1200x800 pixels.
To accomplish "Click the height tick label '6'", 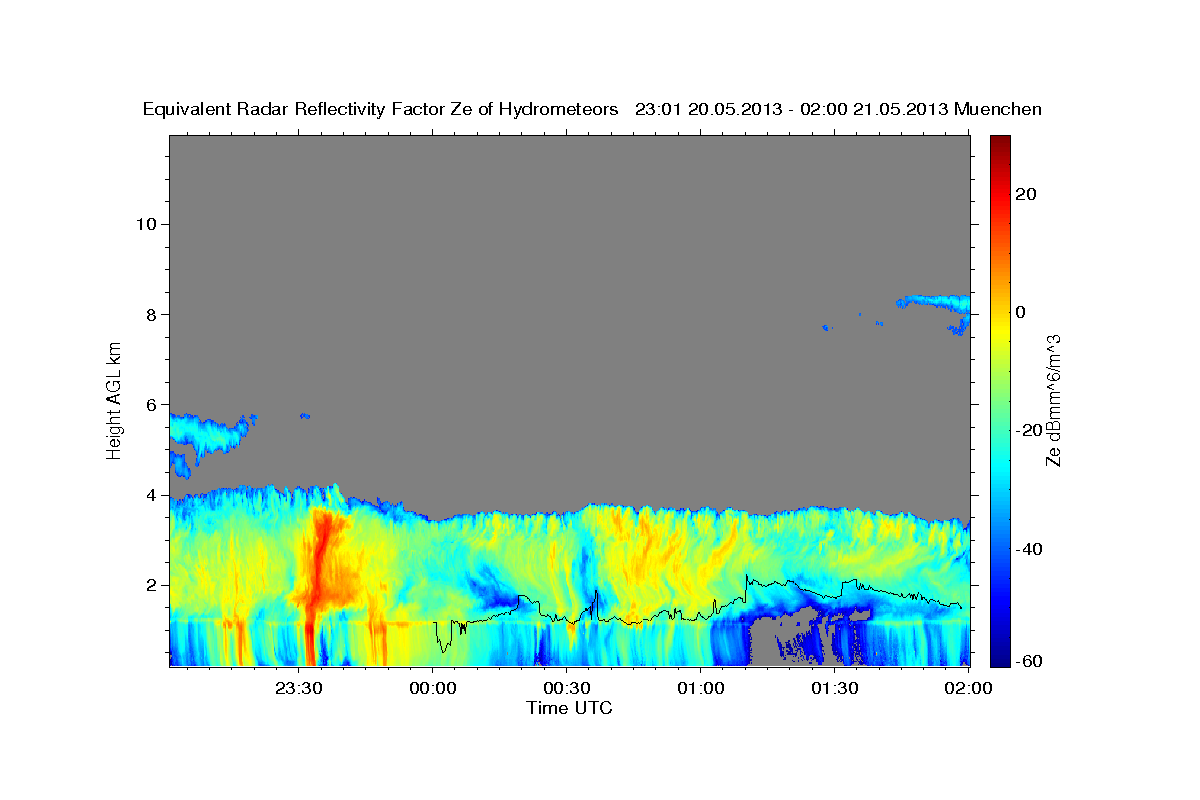I will click(149, 404).
